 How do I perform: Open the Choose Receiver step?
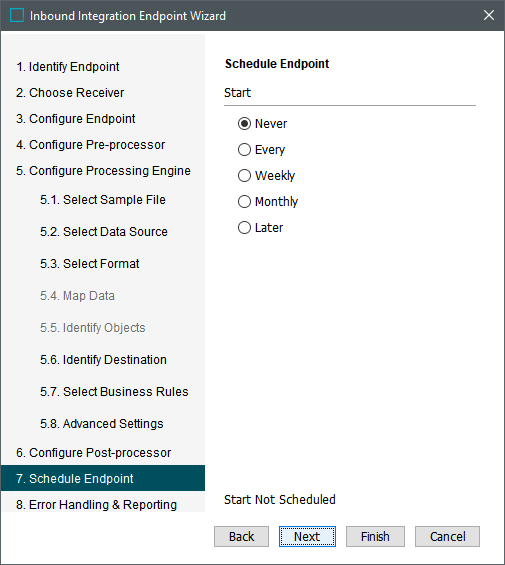click(70, 93)
